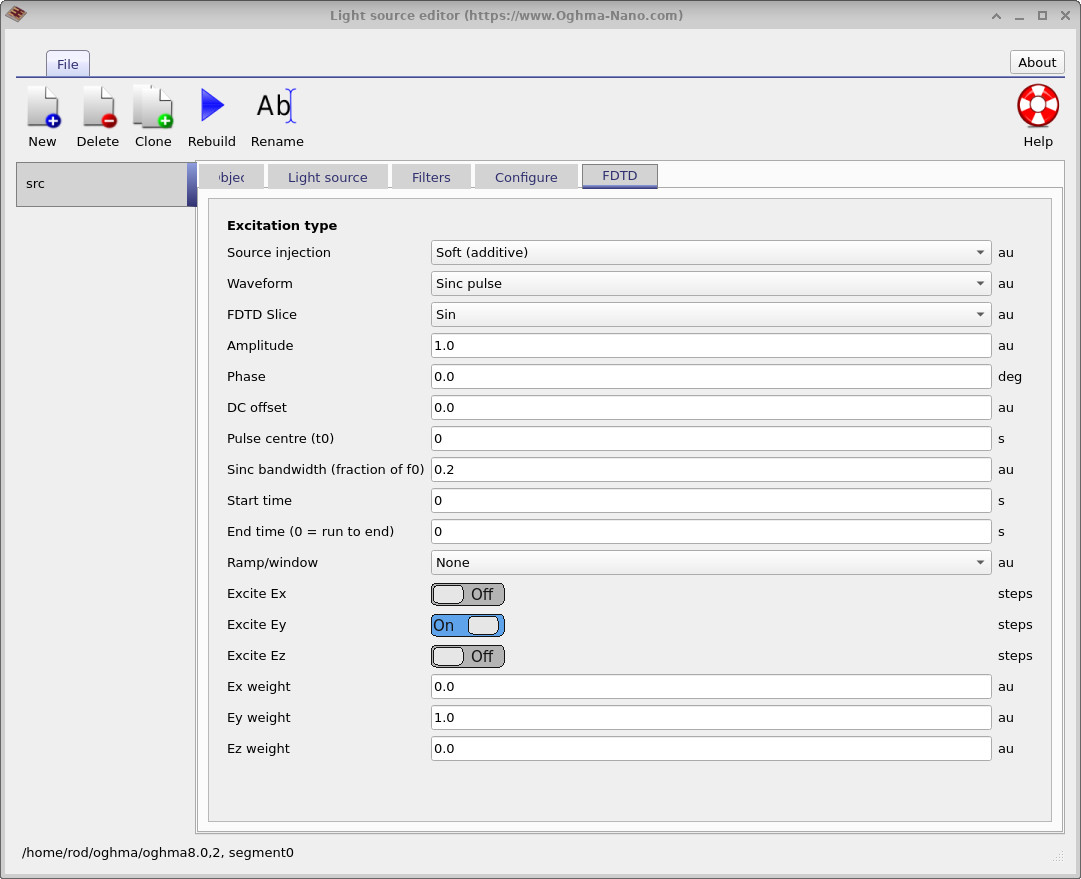This screenshot has width=1081, height=879.
Task: Rebuild the light source simulation
Action: 211,113
